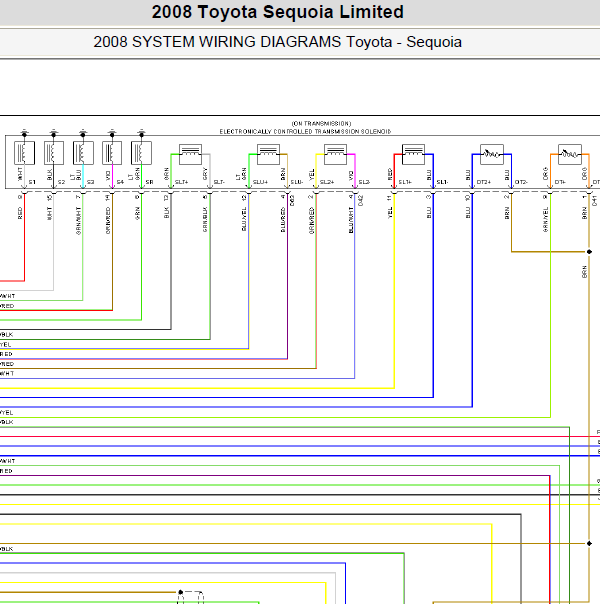Click "GRN/WHT" wire label at pin 7
The height and width of the screenshot is (604, 600).
(x=79, y=221)
